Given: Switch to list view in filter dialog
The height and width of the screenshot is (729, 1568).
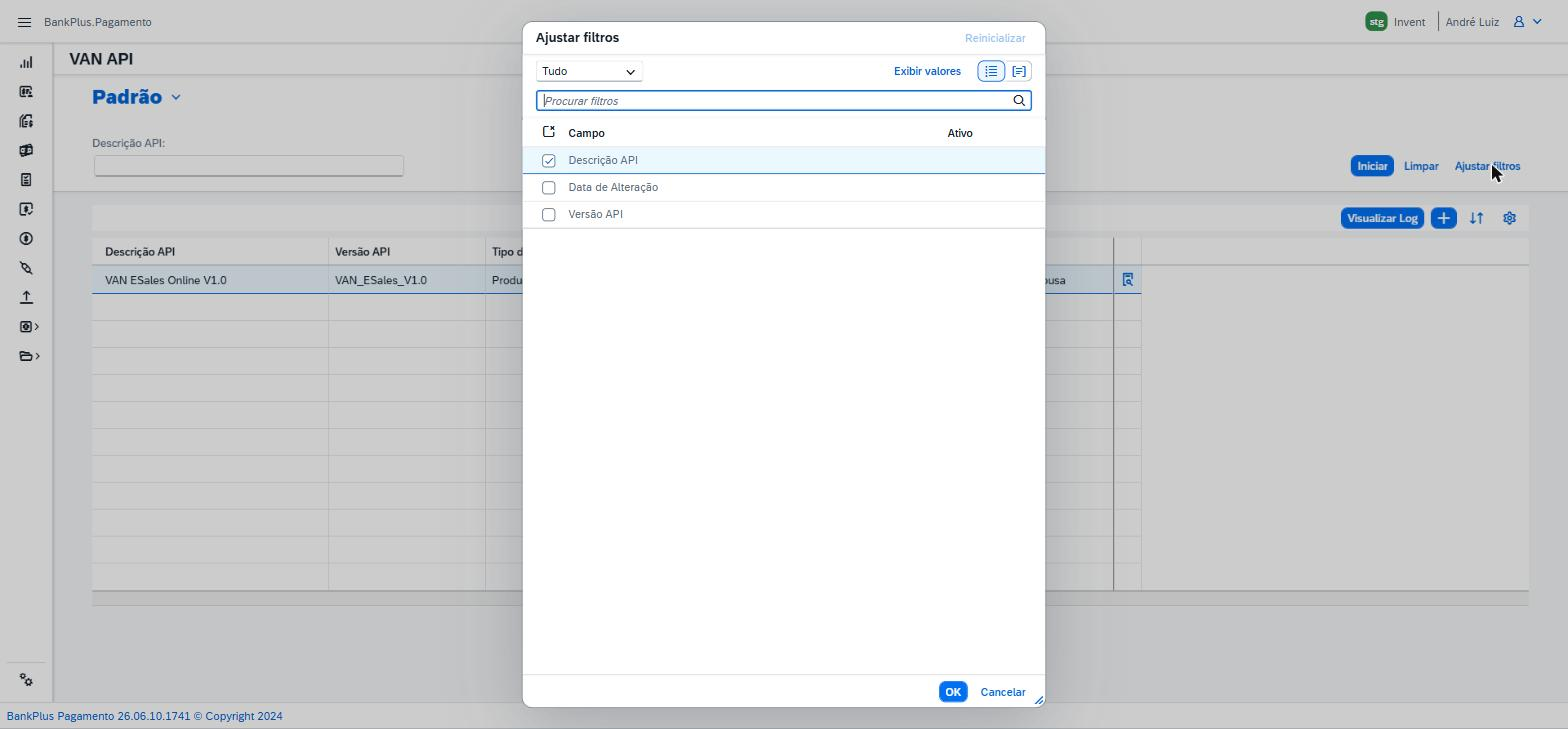Looking at the screenshot, I should pos(991,71).
